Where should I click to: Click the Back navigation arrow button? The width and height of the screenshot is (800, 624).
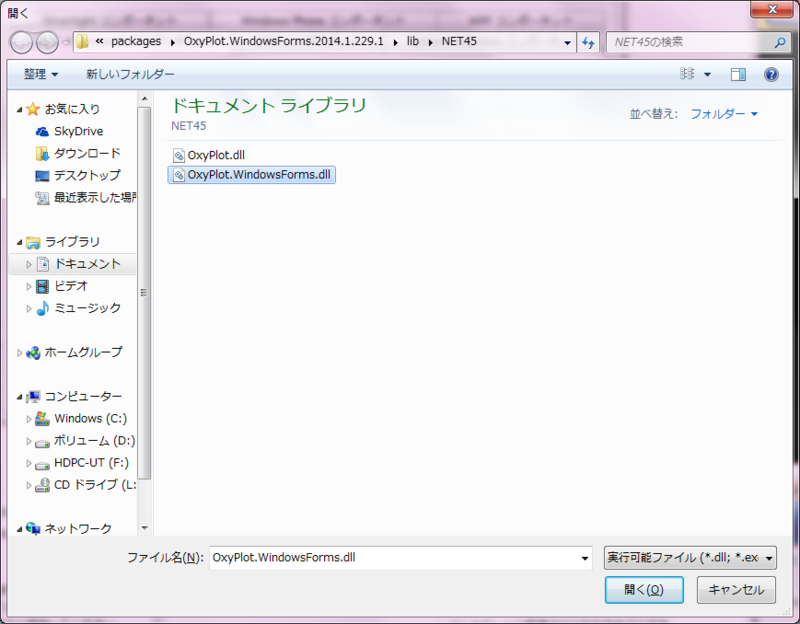point(22,42)
